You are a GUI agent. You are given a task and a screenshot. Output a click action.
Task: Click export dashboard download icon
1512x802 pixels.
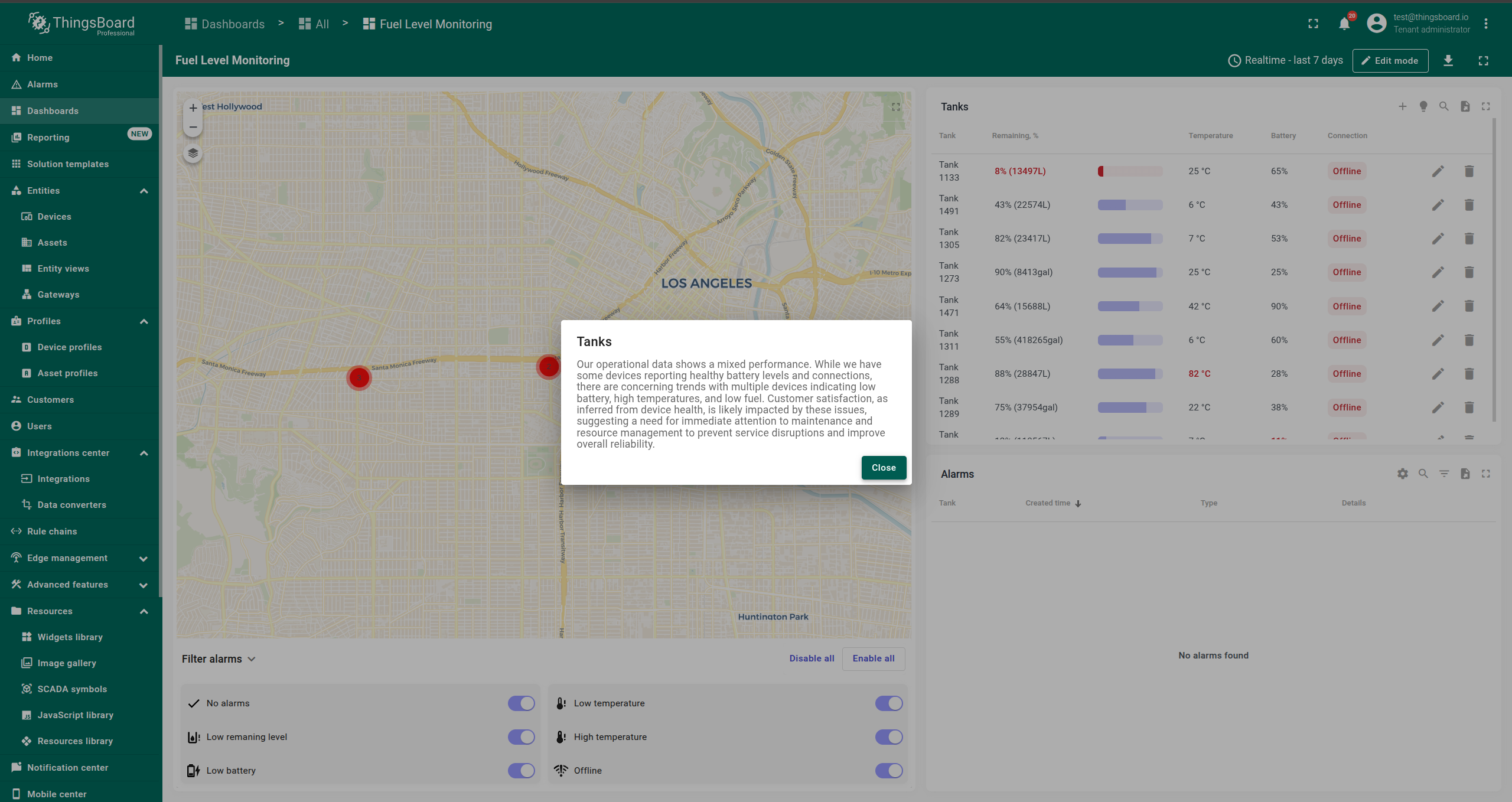pos(1448,60)
